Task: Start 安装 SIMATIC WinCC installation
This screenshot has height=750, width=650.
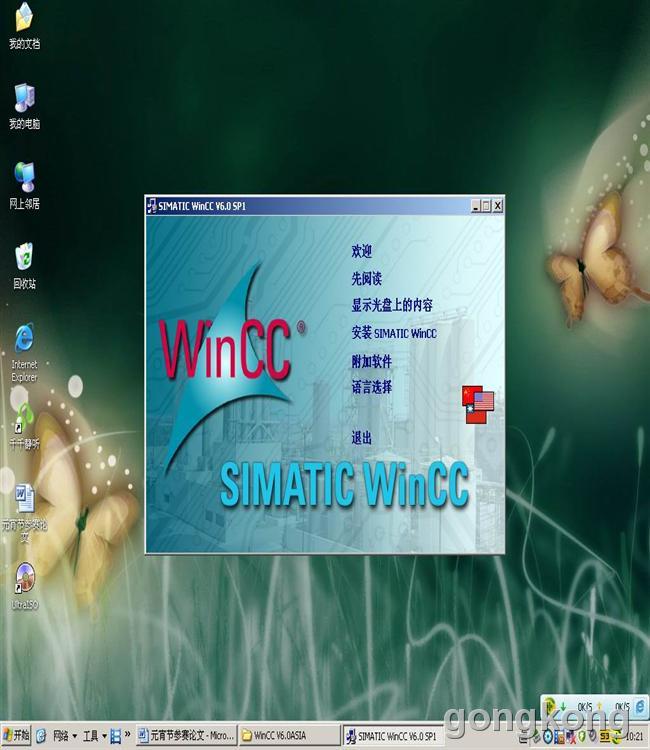Action: point(394,333)
